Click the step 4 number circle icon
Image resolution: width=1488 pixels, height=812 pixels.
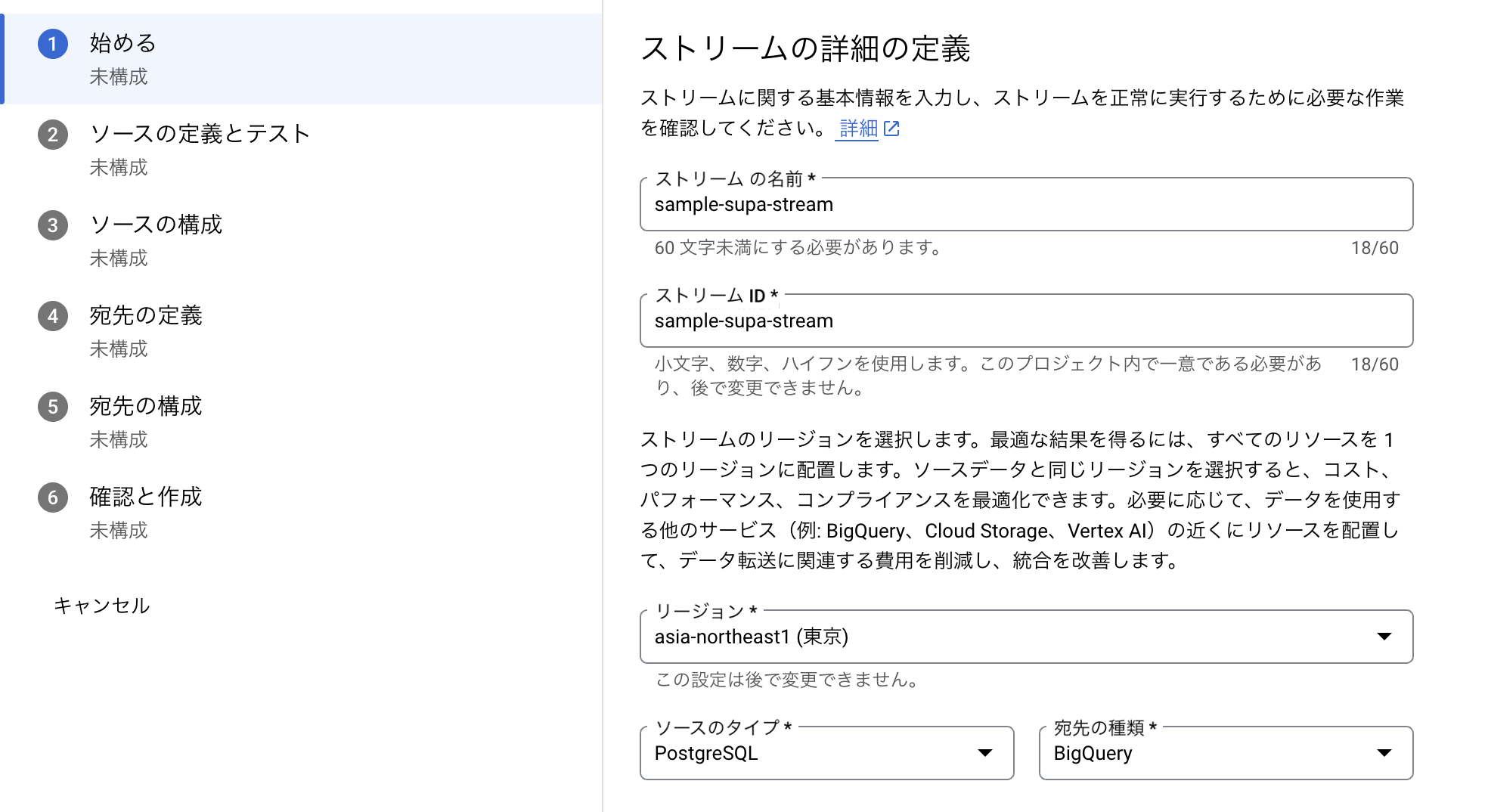53,316
